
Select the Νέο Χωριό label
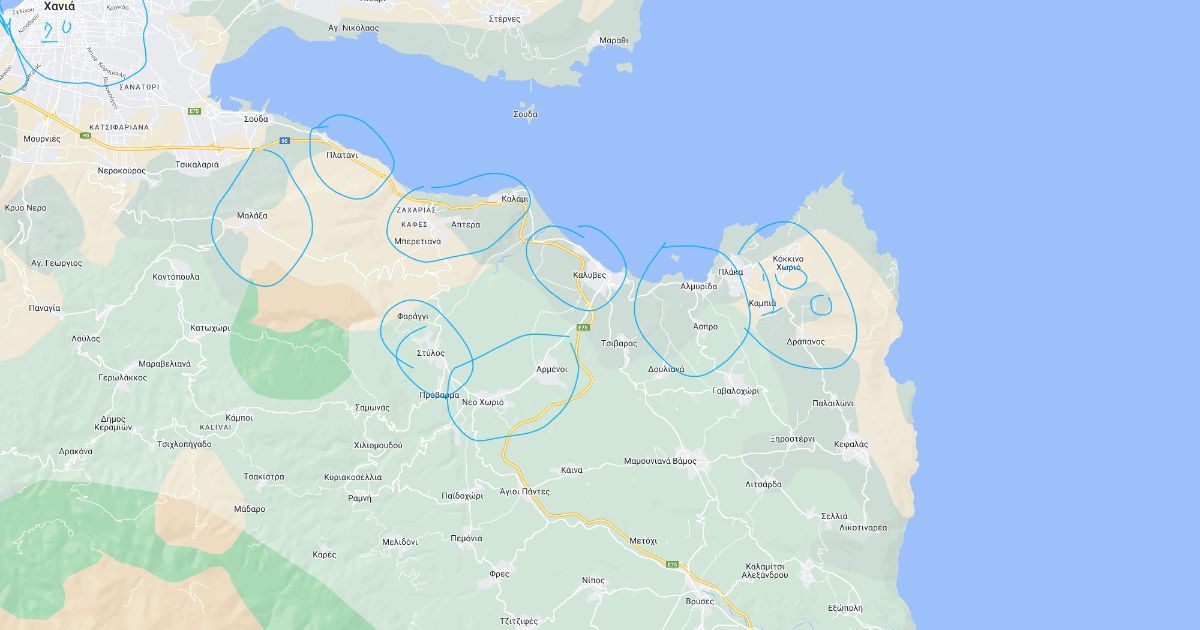(x=482, y=402)
